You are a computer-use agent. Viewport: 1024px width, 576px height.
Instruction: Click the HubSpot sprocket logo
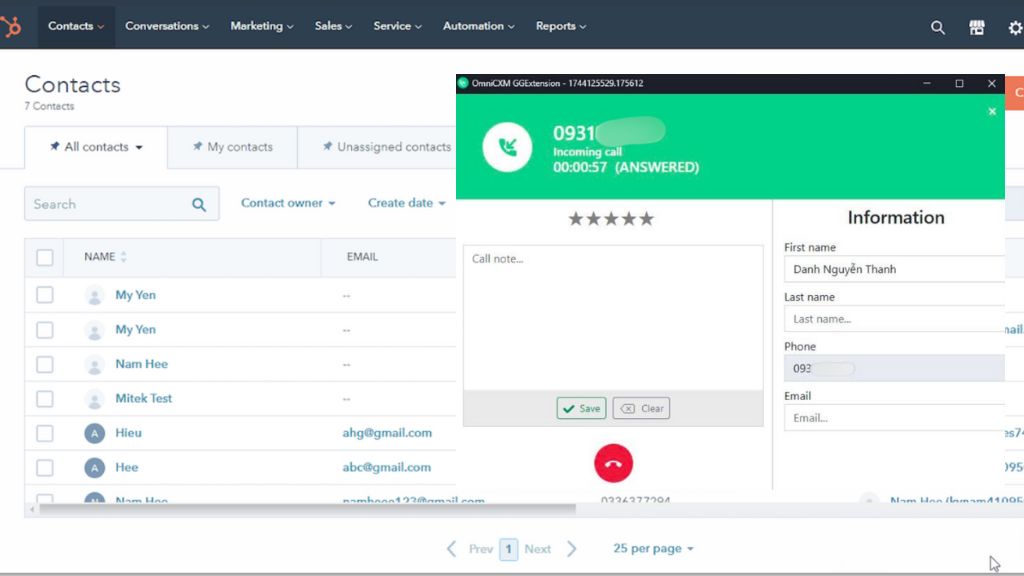pyautogui.click(x=10, y=26)
